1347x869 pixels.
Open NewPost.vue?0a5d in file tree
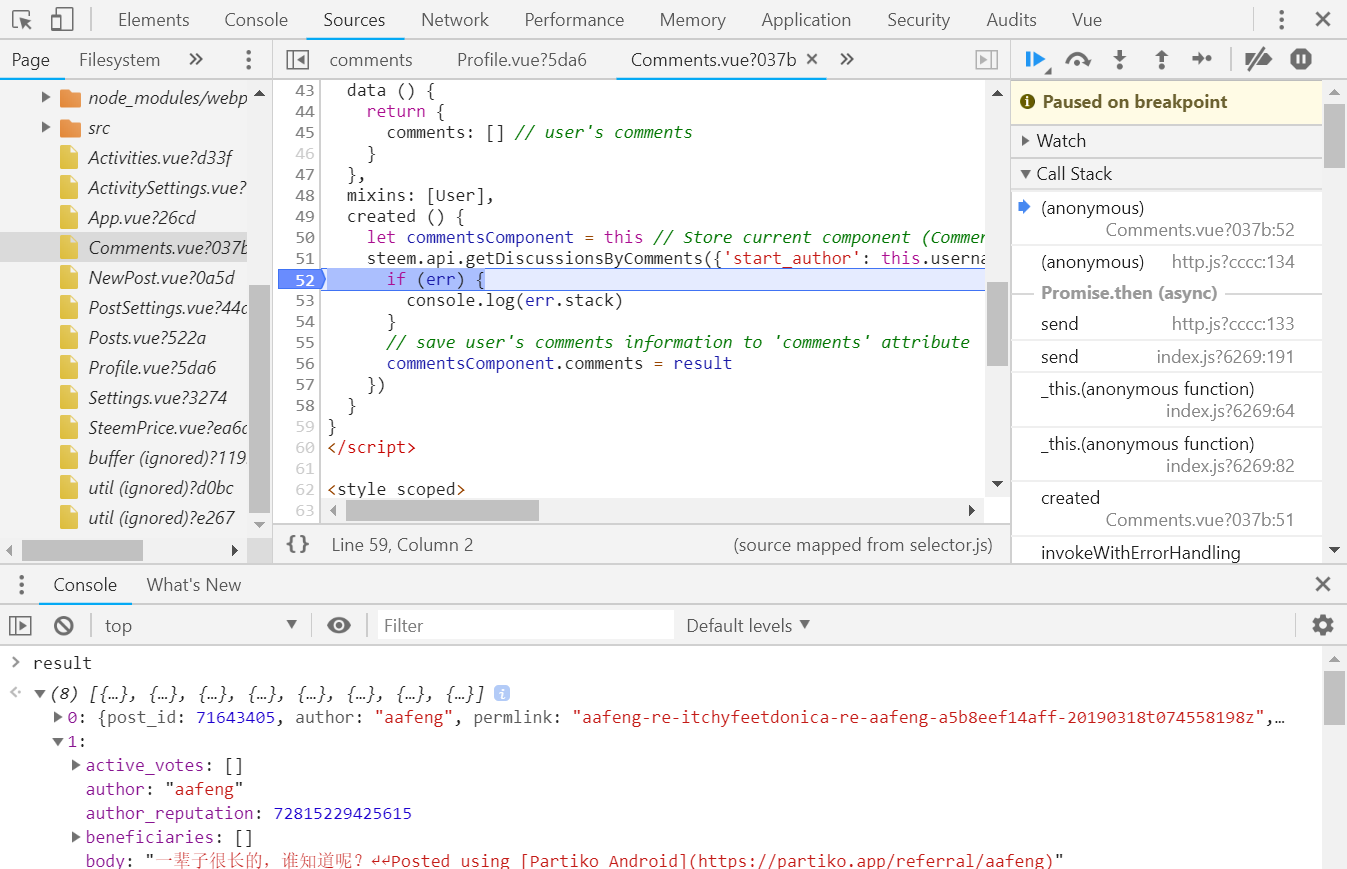[x=162, y=278]
